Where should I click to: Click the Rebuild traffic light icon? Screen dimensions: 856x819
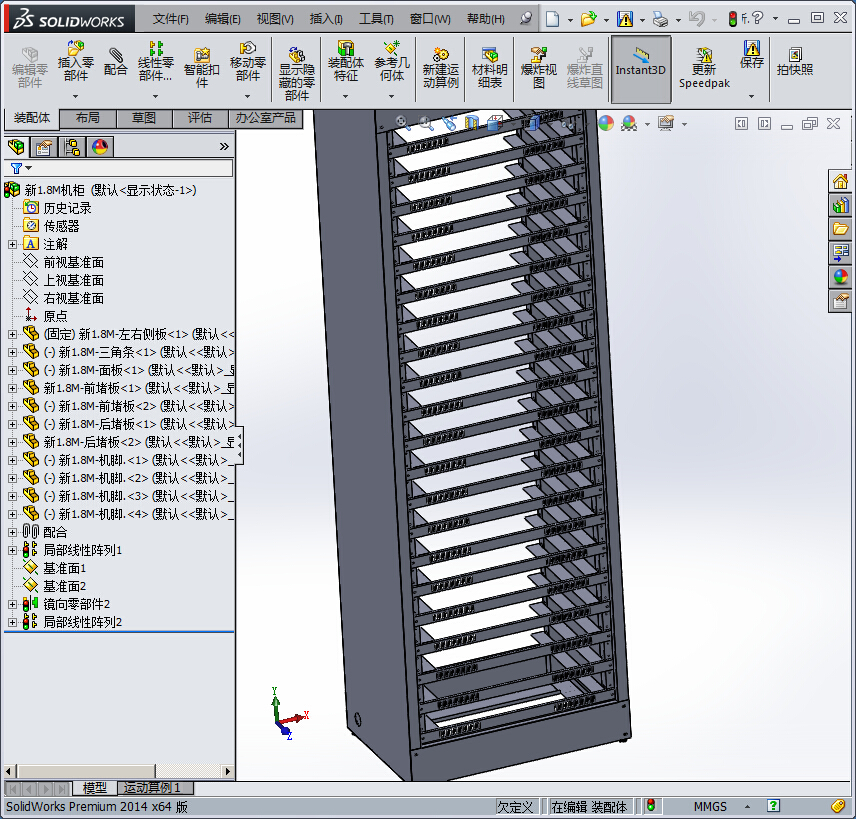(733, 19)
